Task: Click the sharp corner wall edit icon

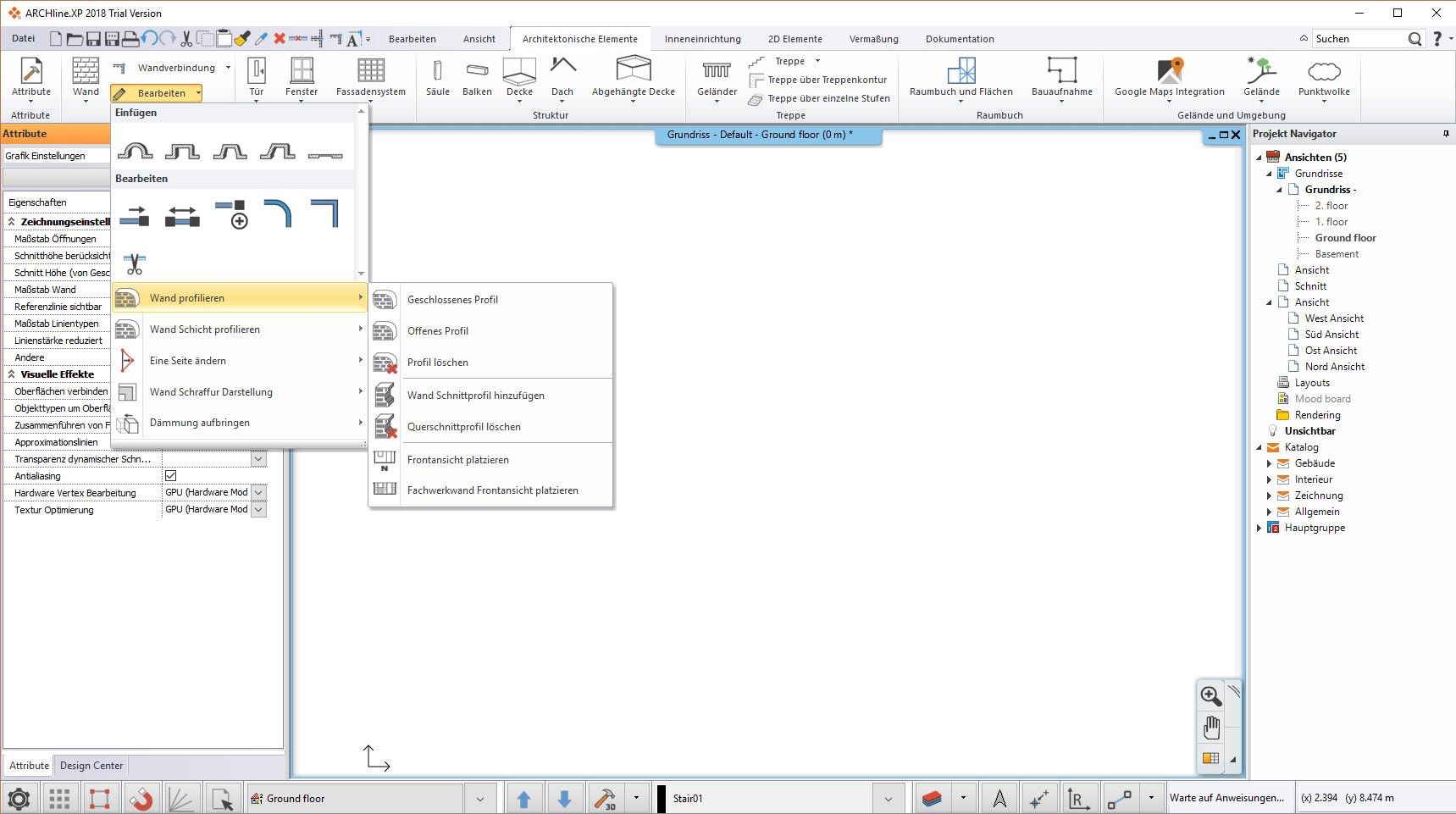Action: coord(325,213)
